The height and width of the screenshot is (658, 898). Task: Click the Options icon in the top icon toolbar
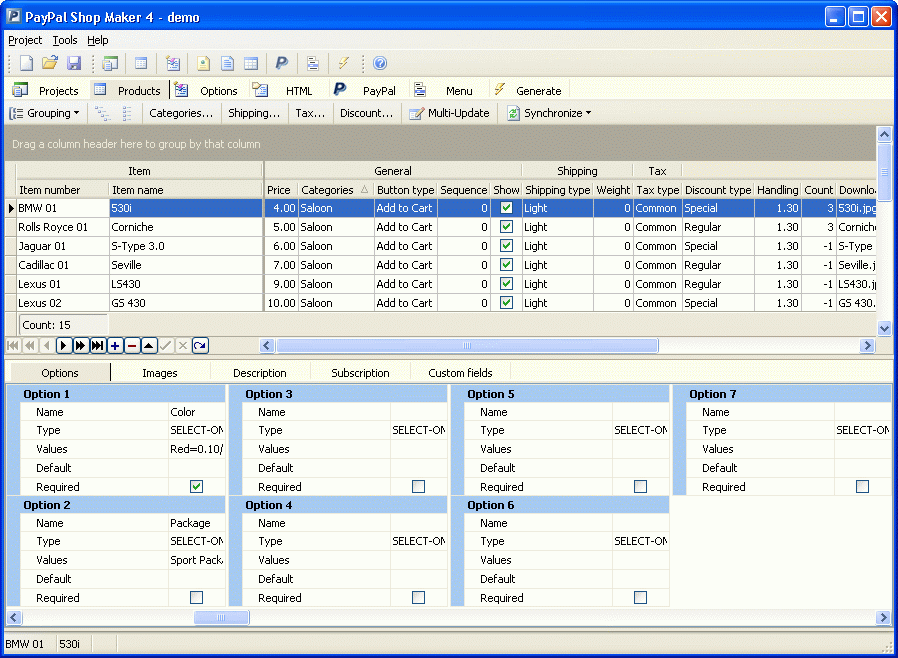pyautogui.click(x=172, y=63)
